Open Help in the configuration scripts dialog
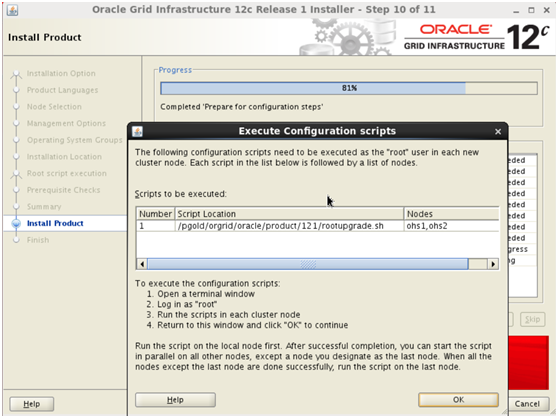The image size is (558, 418). 175,400
